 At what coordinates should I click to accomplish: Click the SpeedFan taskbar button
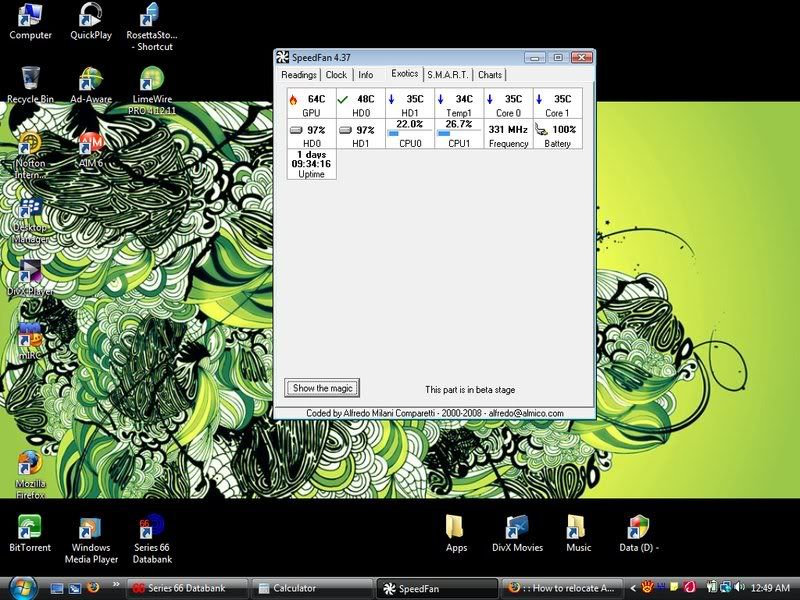437,588
